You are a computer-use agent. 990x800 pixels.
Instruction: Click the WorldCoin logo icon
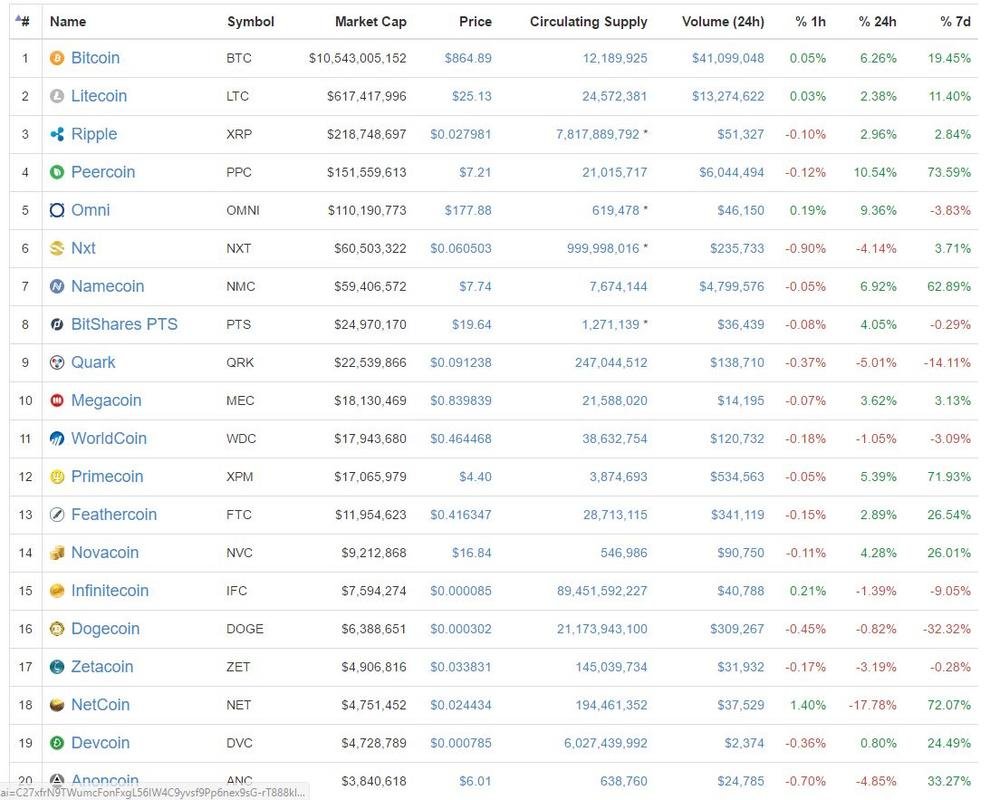(57, 438)
